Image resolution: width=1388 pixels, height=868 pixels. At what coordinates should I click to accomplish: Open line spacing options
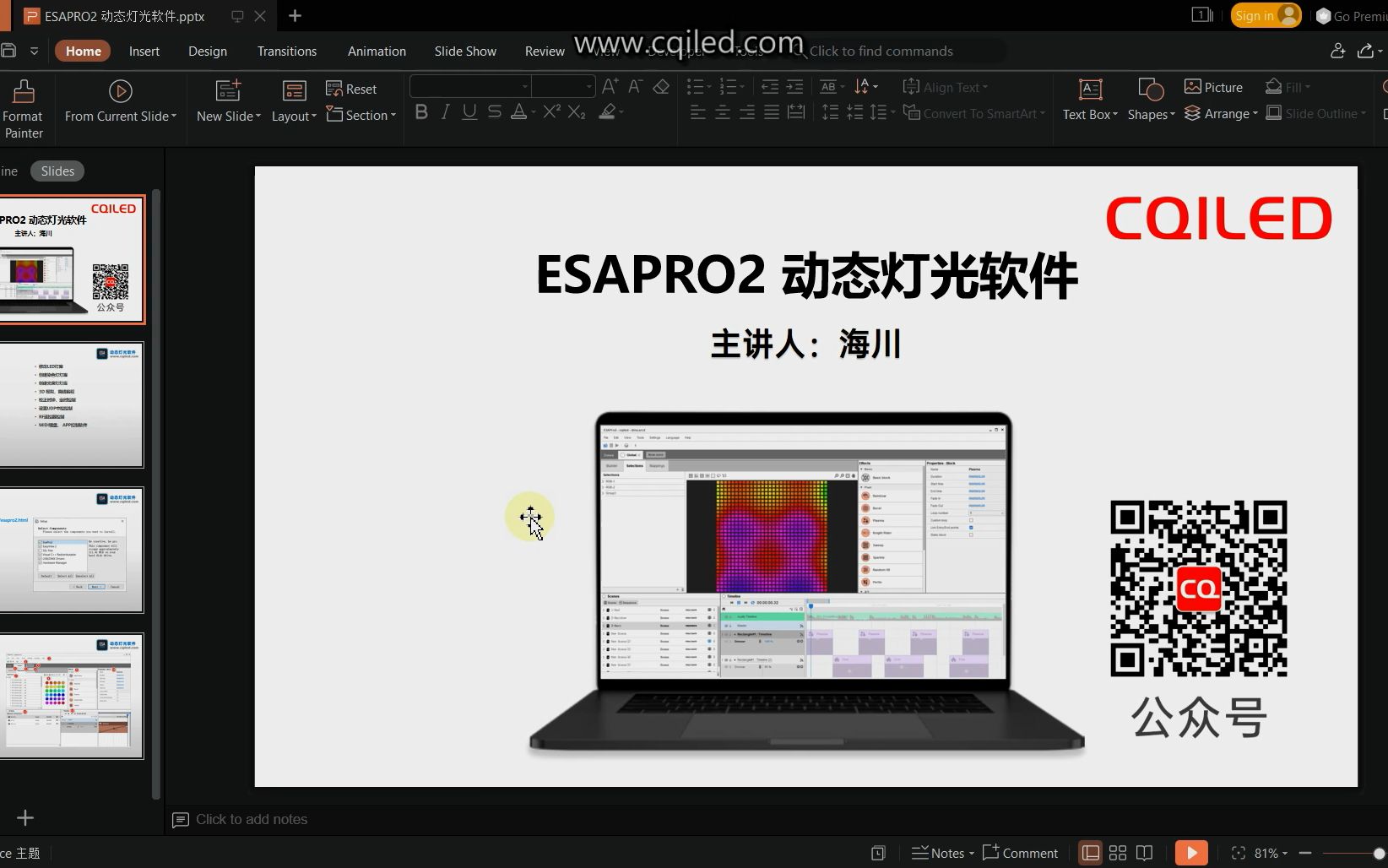(882, 112)
